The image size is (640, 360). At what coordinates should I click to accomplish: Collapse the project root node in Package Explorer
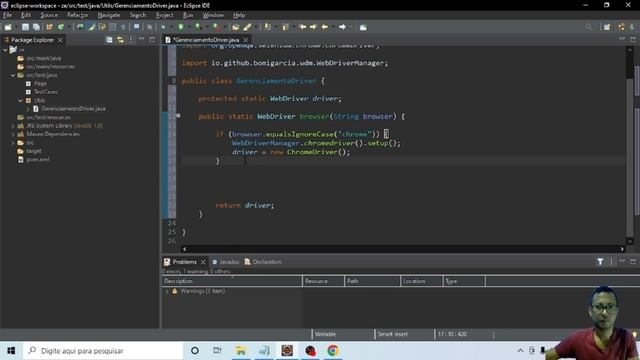click(5, 50)
